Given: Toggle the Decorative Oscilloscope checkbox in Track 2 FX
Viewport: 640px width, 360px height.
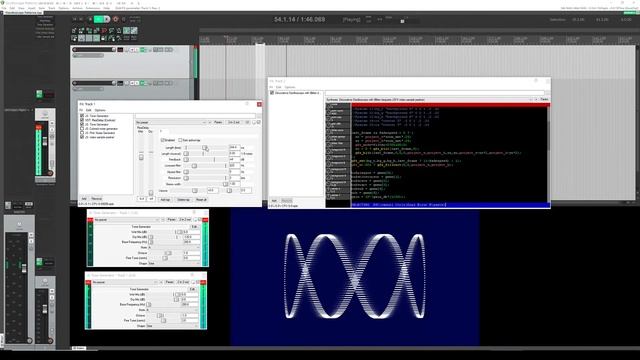Looking at the screenshot, I should point(272,93).
